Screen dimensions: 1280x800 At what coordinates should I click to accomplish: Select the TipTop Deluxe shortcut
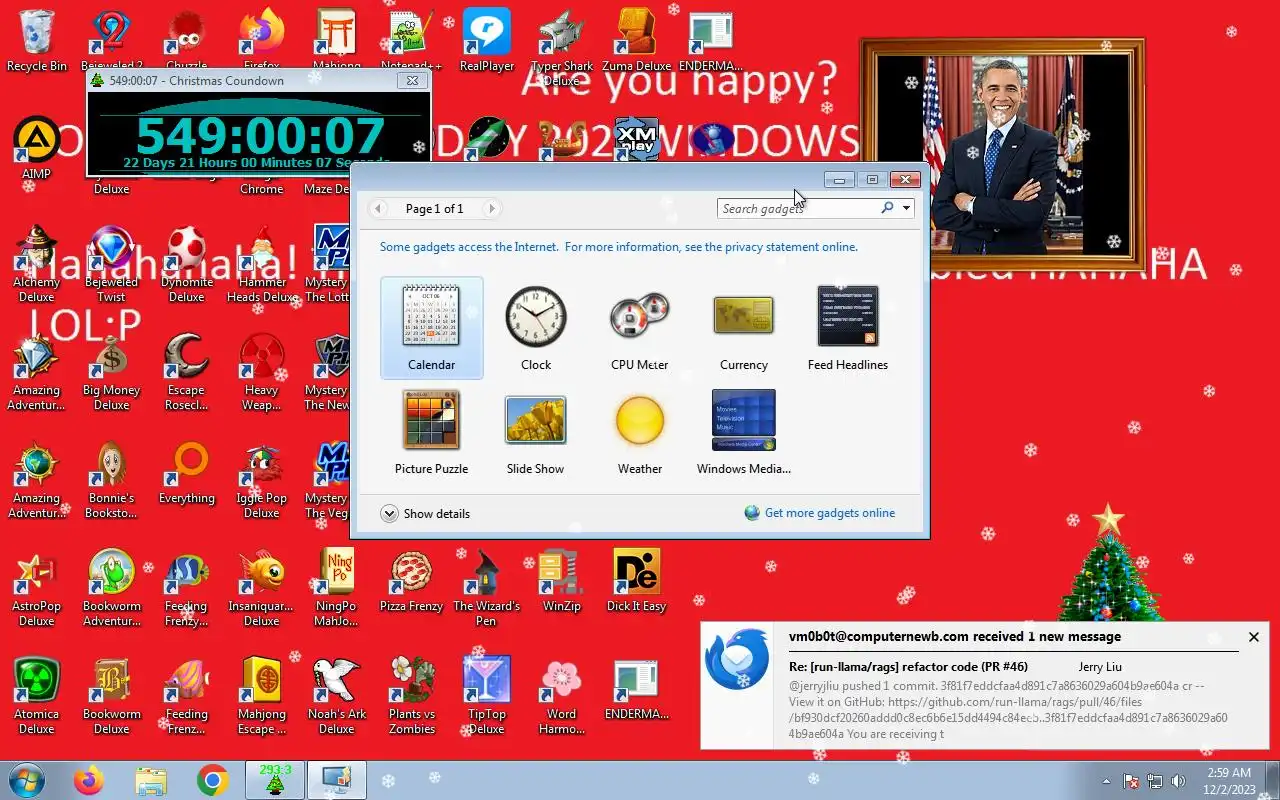[x=487, y=697]
